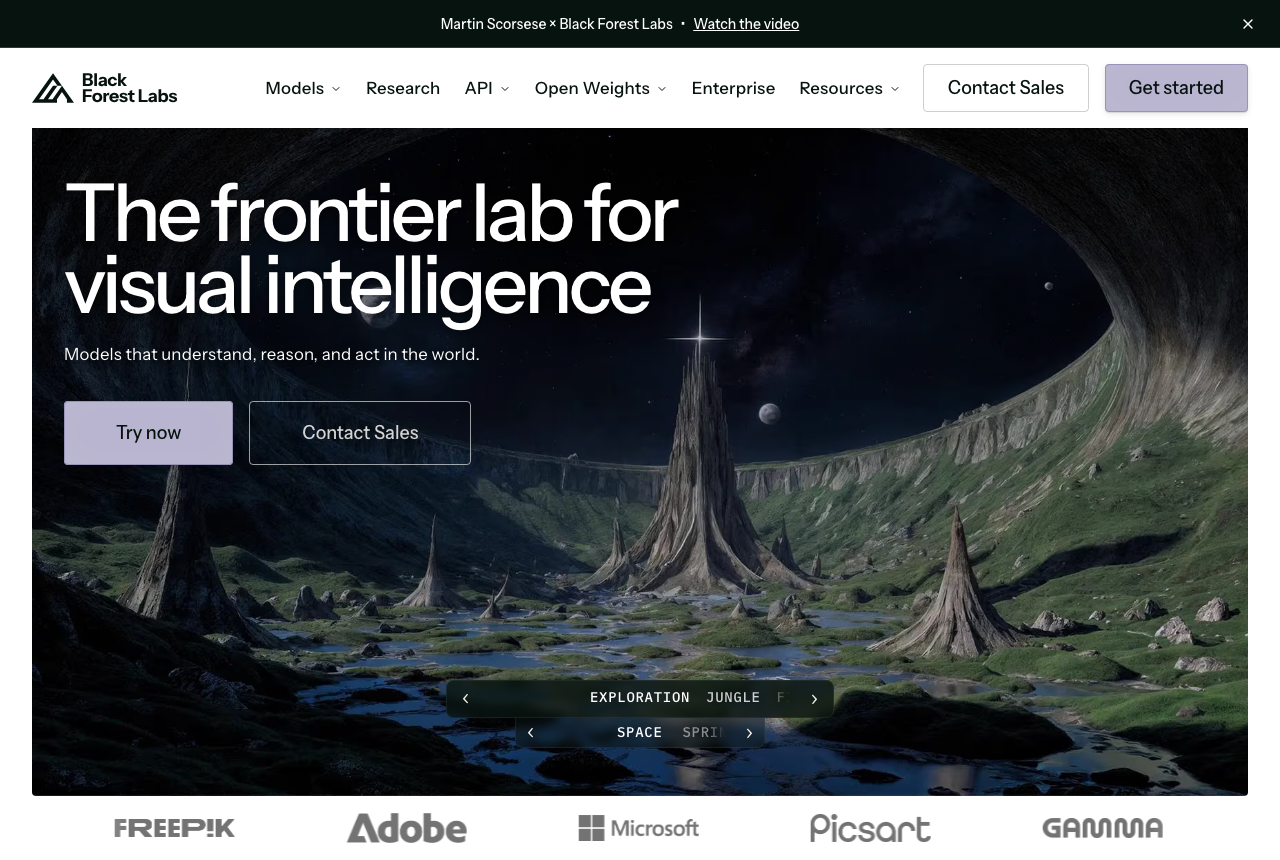Dismiss the announcement banner with X icon

(1248, 24)
